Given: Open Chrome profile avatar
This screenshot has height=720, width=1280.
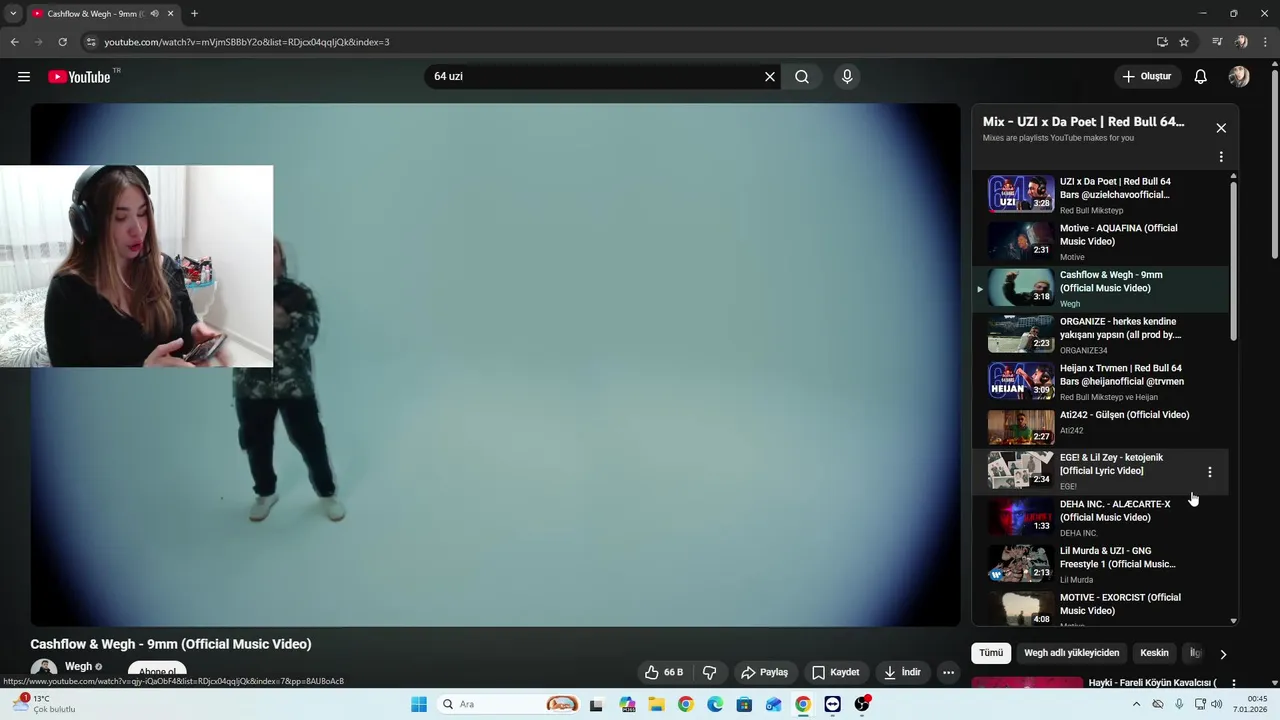Looking at the screenshot, I should tap(1241, 42).
